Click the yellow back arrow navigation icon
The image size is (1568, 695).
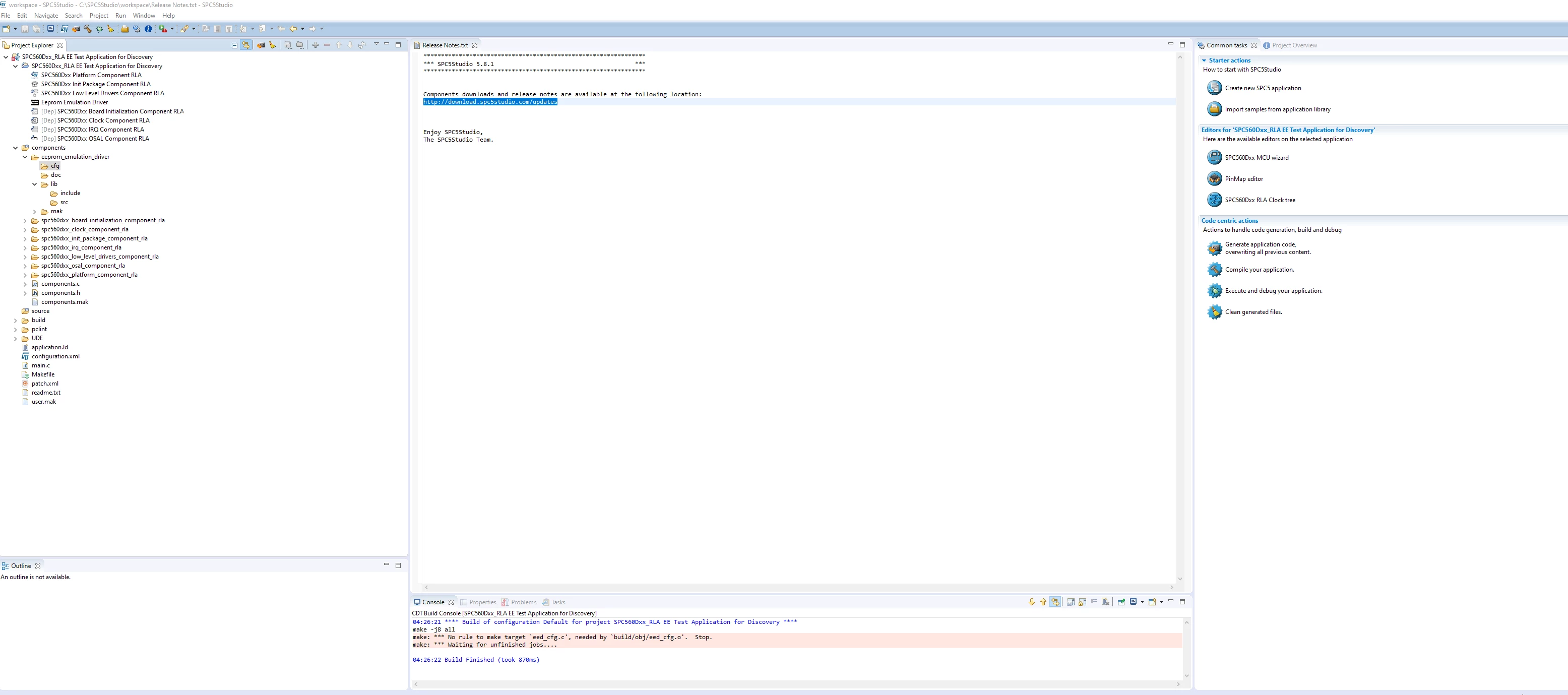point(293,29)
